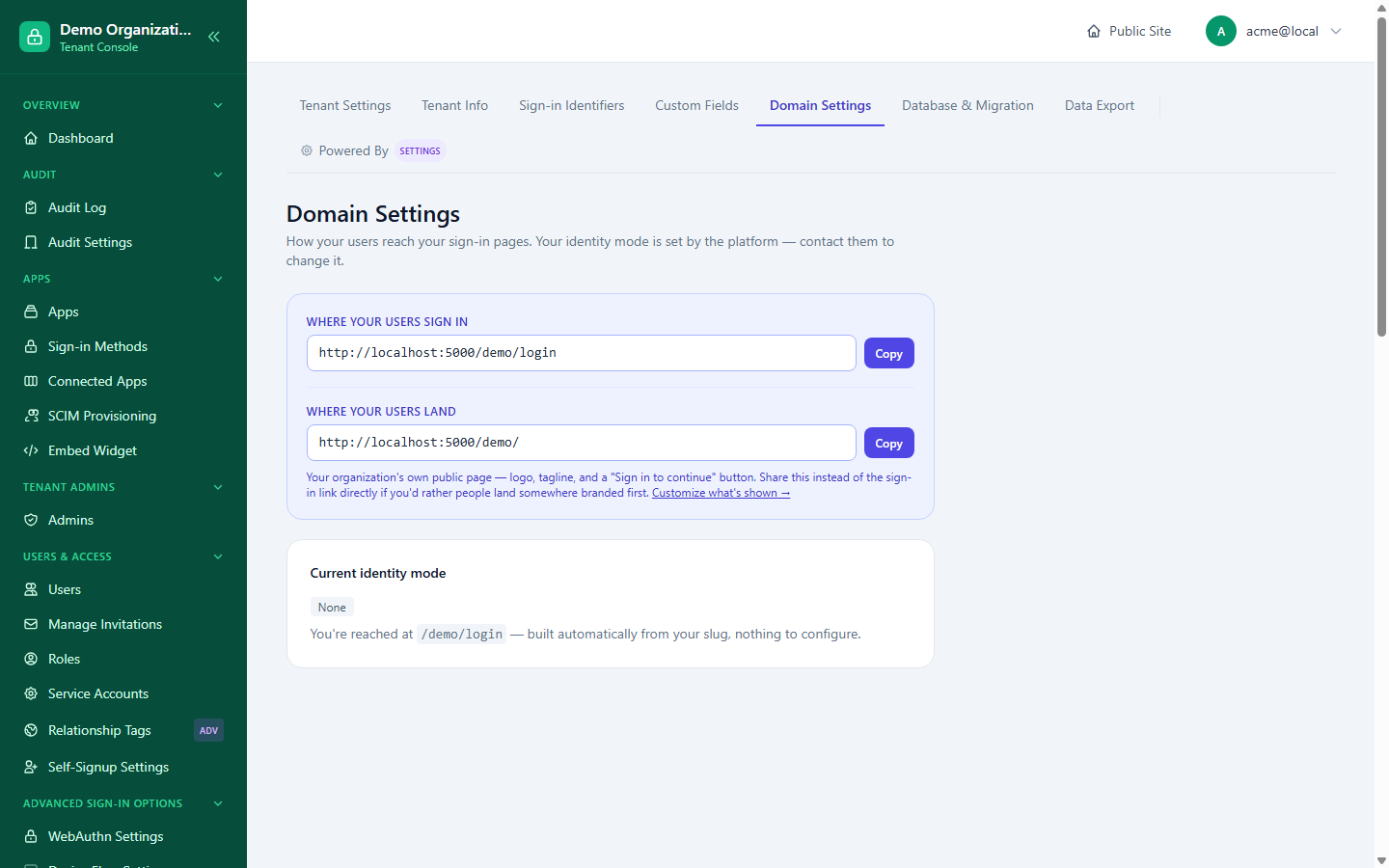The height and width of the screenshot is (868, 1389).
Task: Collapse the Users & Access section
Action: (x=218, y=556)
